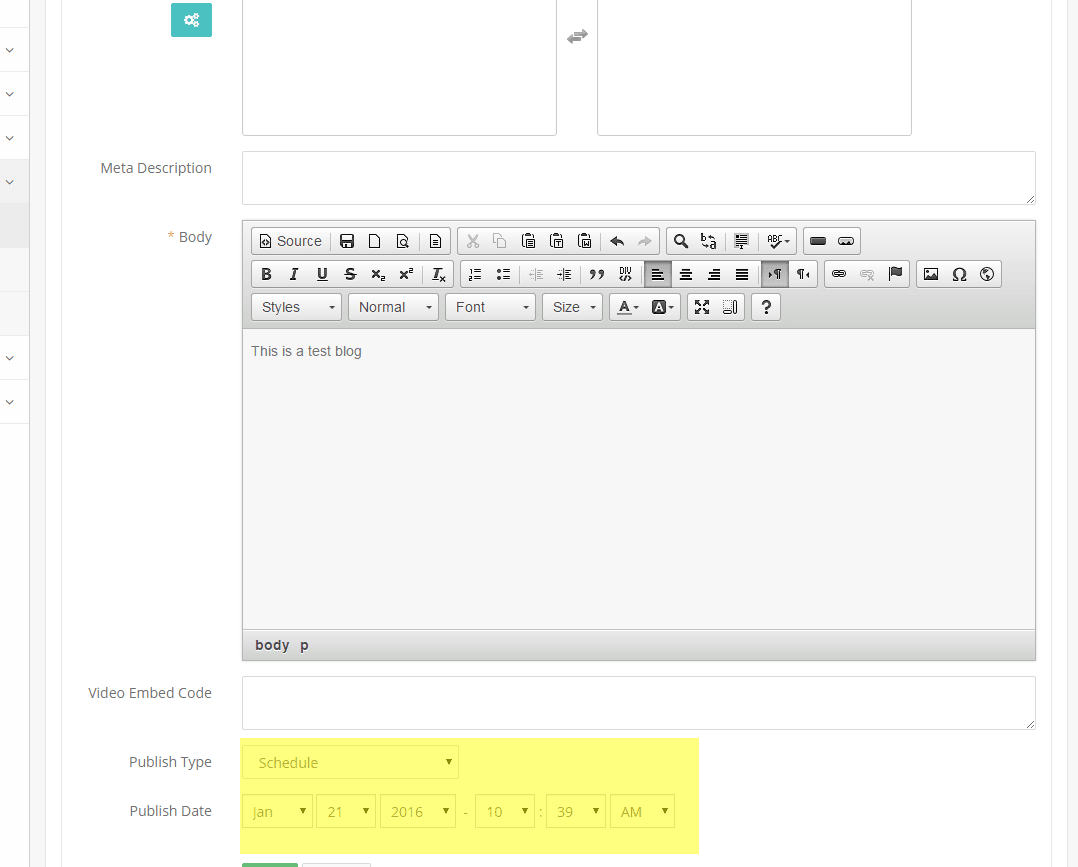
Task: Expand the Font dropdown
Action: pyautogui.click(x=490, y=307)
